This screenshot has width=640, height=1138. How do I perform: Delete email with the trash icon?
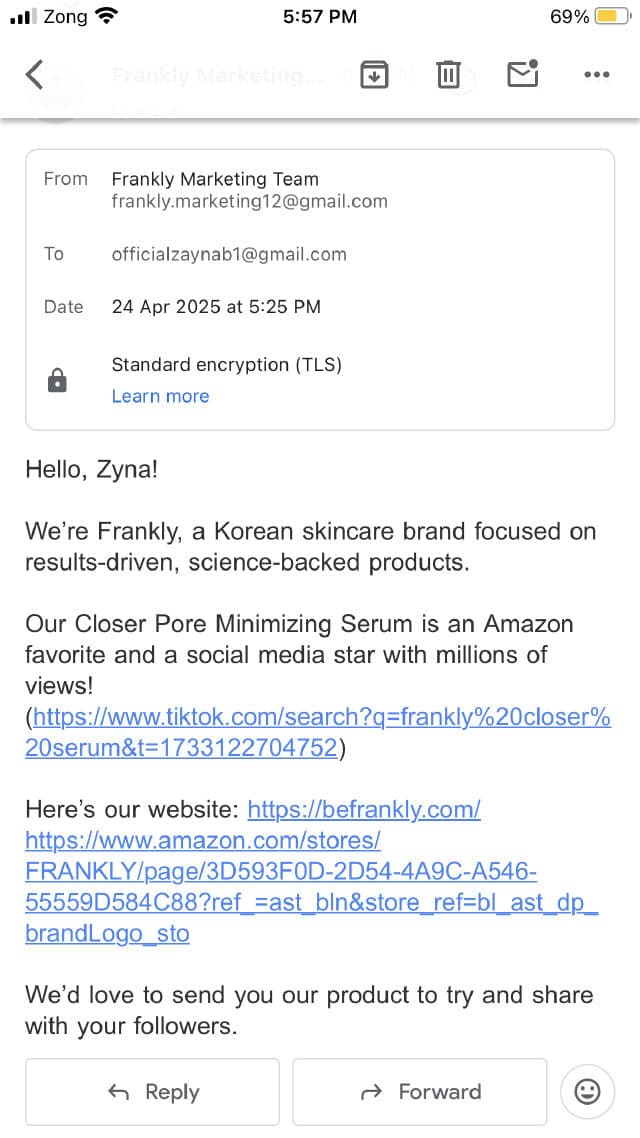(448, 74)
